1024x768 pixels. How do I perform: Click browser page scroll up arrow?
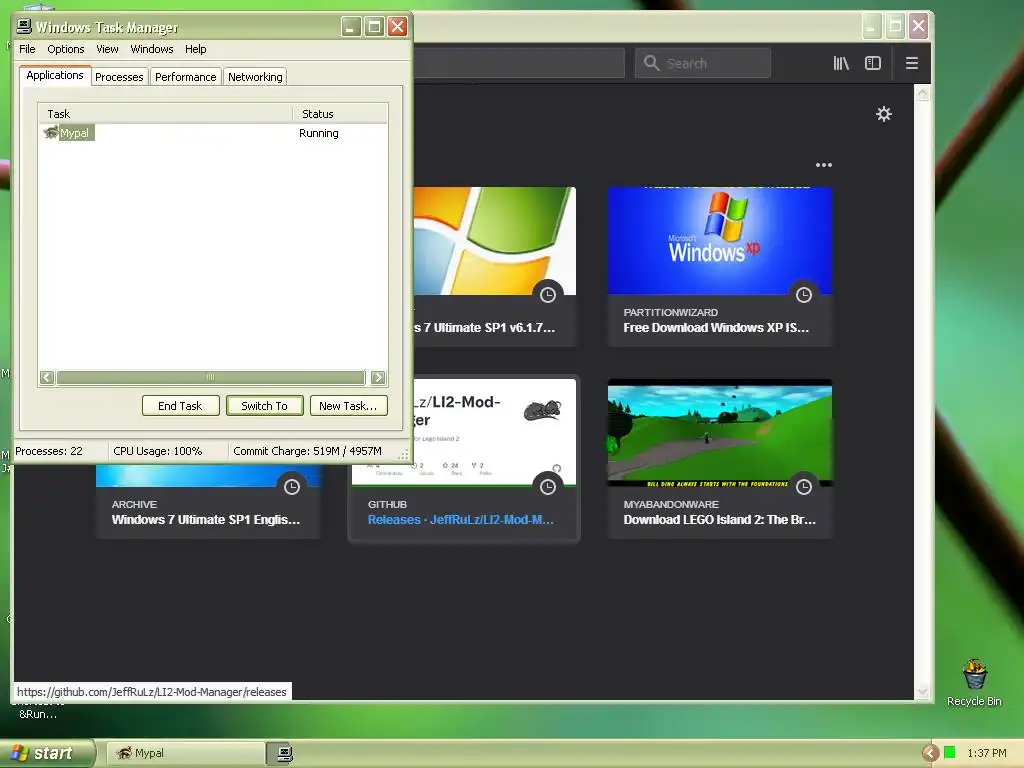pos(922,94)
